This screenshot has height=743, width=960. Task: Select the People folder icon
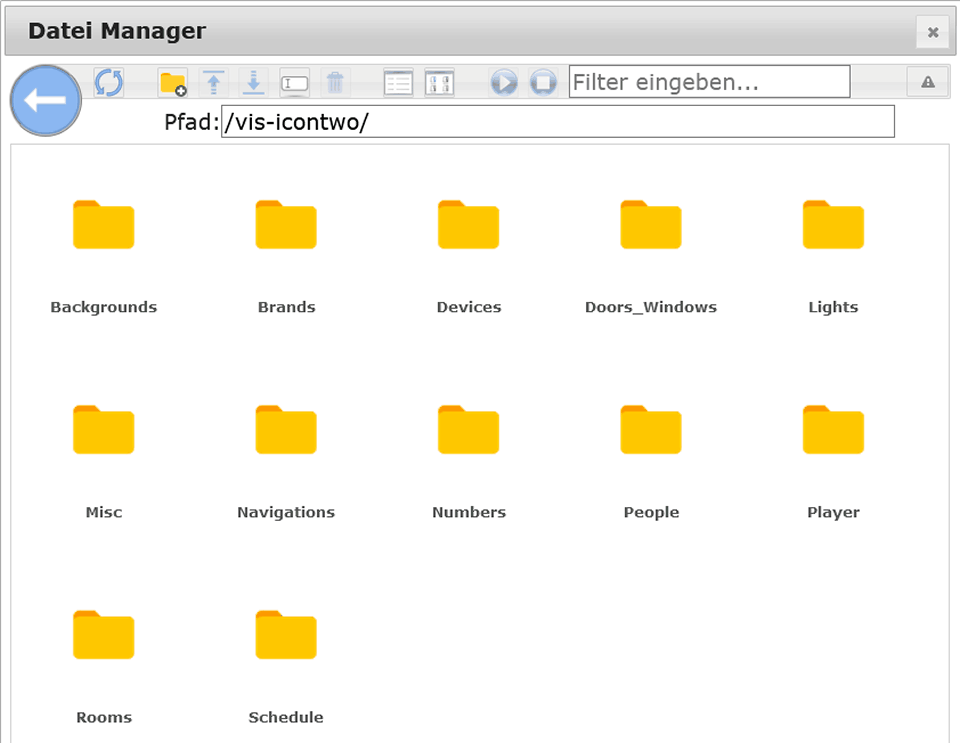(651, 430)
